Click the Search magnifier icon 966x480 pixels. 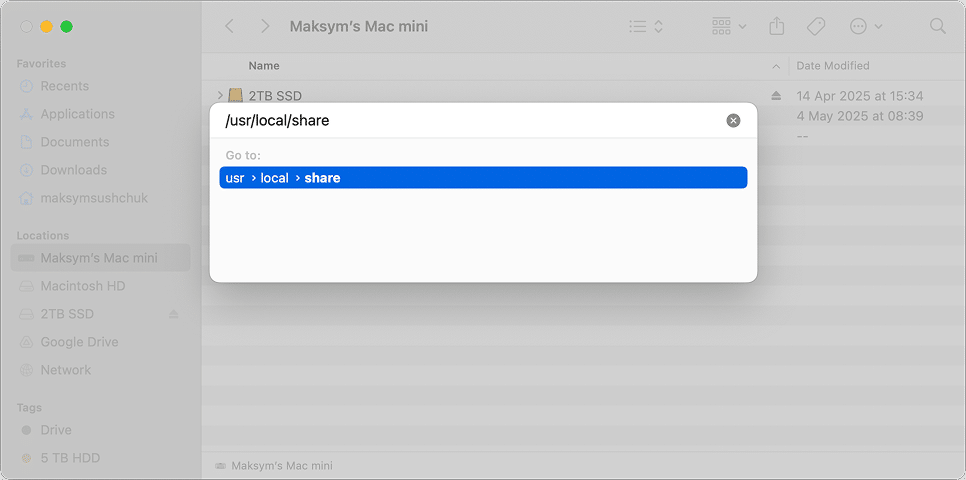pyautogui.click(x=937, y=26)
